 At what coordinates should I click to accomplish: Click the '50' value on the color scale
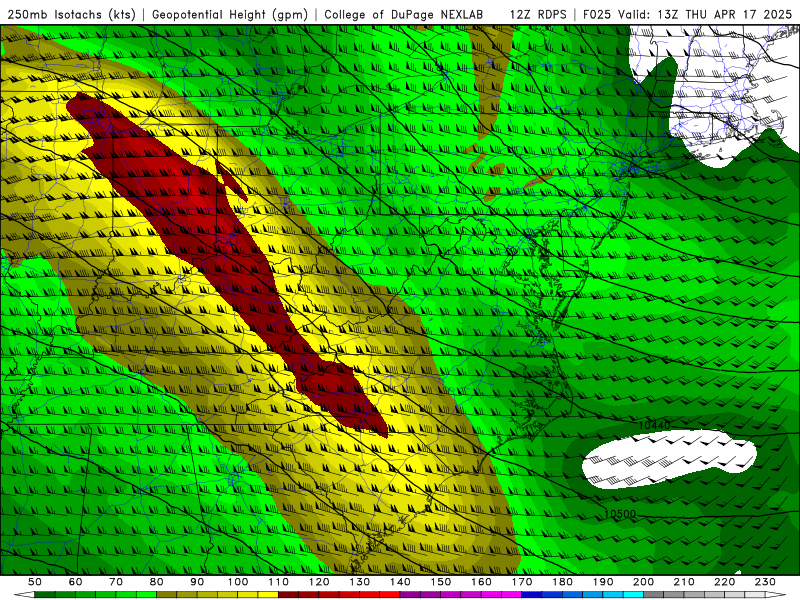35,582
